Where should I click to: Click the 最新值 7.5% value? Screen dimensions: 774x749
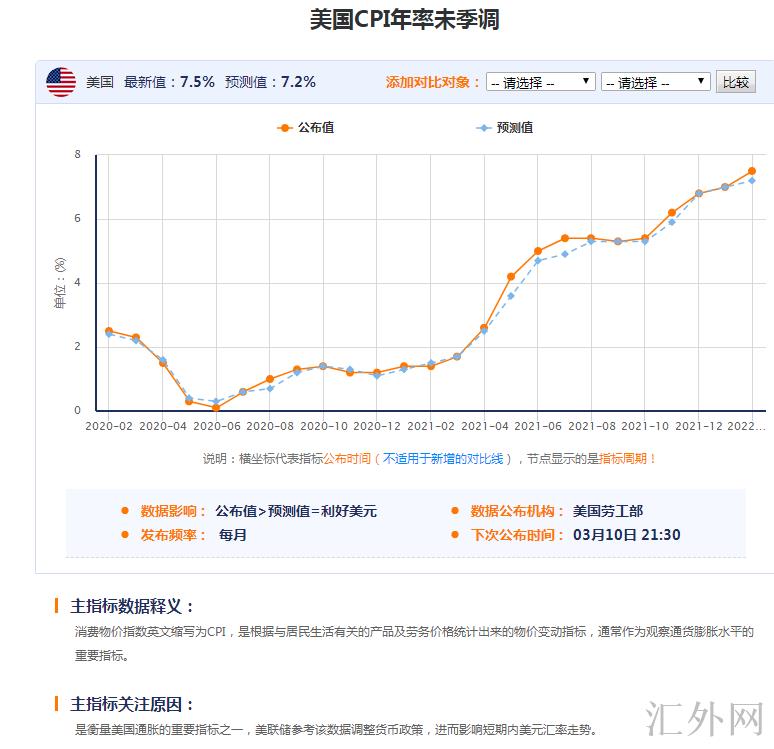pyautogui.click(x=196, y=82)
